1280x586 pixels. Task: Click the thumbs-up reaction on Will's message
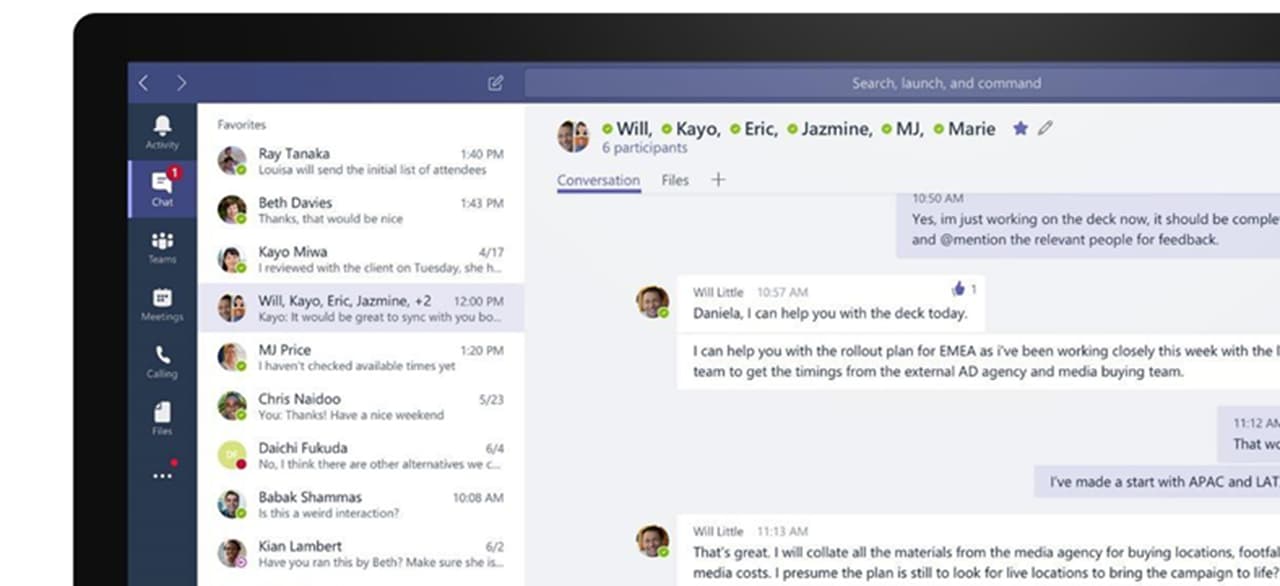pyautogui.click(x=959, y=289)
